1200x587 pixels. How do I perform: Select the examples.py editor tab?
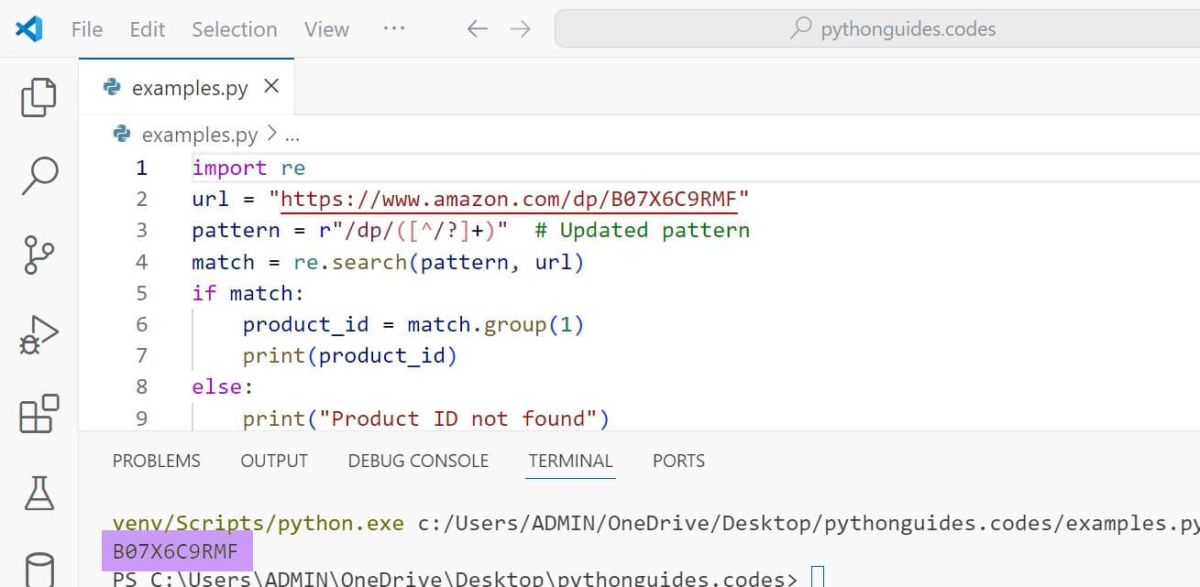pos(187,88)
